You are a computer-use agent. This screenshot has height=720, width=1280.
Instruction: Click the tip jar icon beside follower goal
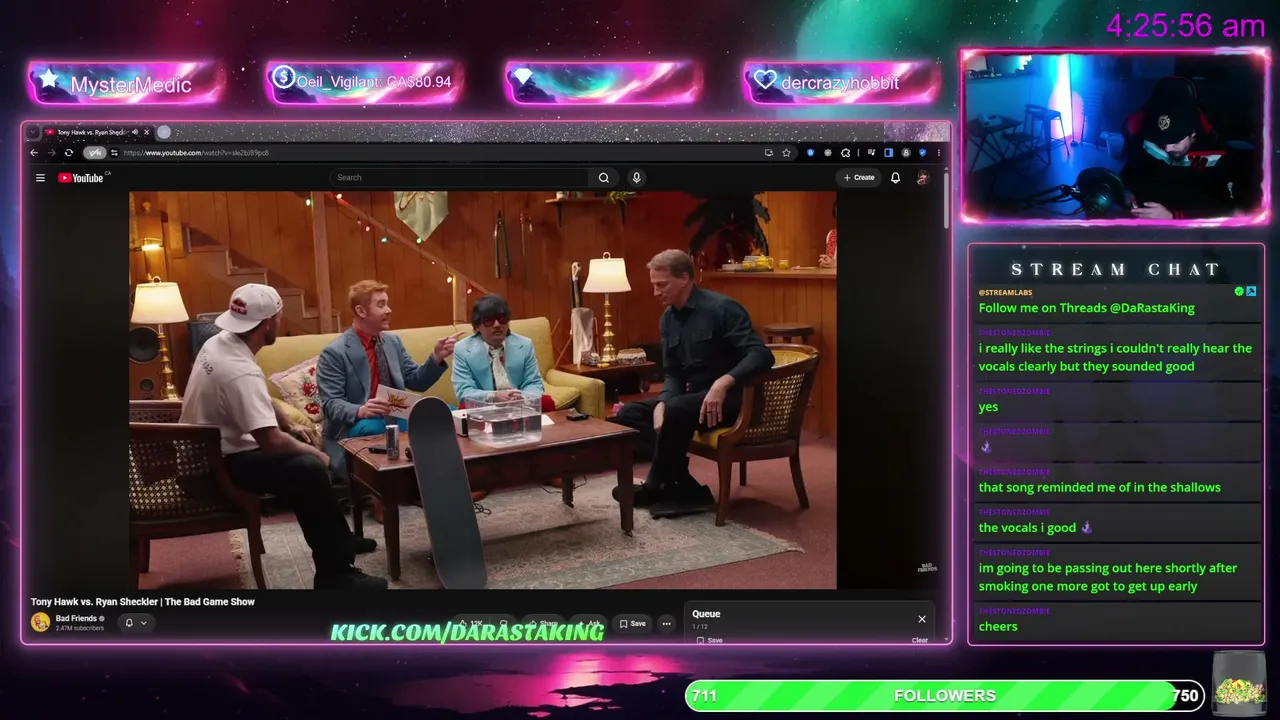click(1239, 684)
